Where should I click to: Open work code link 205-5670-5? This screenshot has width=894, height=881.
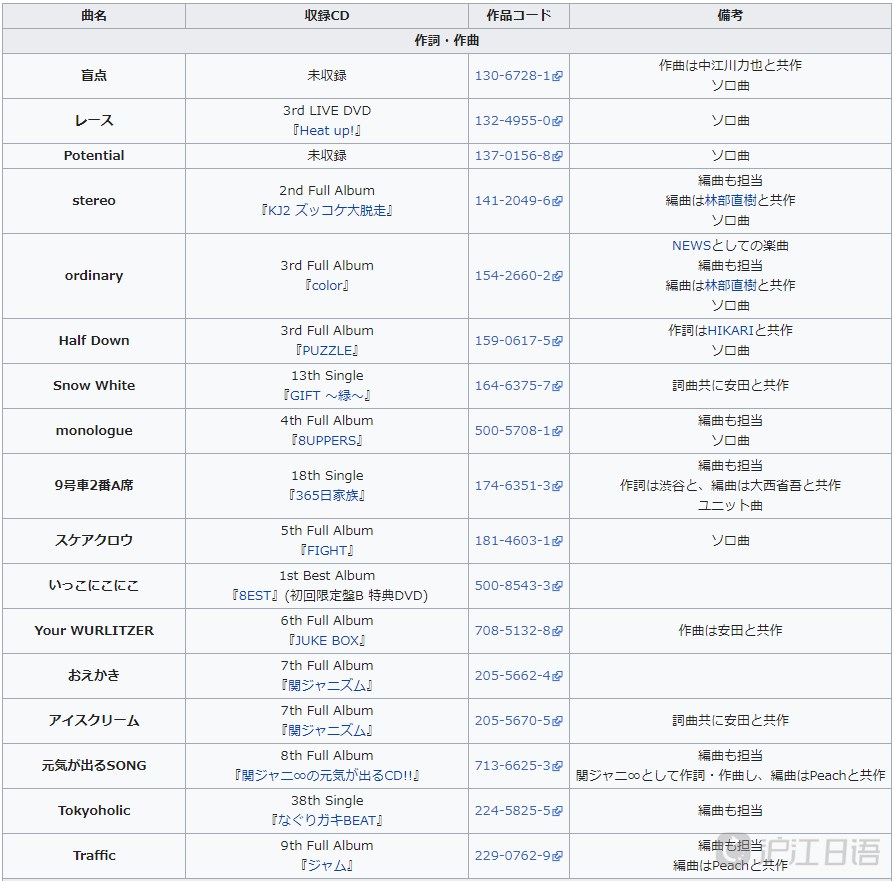click(x=518, y=721)
